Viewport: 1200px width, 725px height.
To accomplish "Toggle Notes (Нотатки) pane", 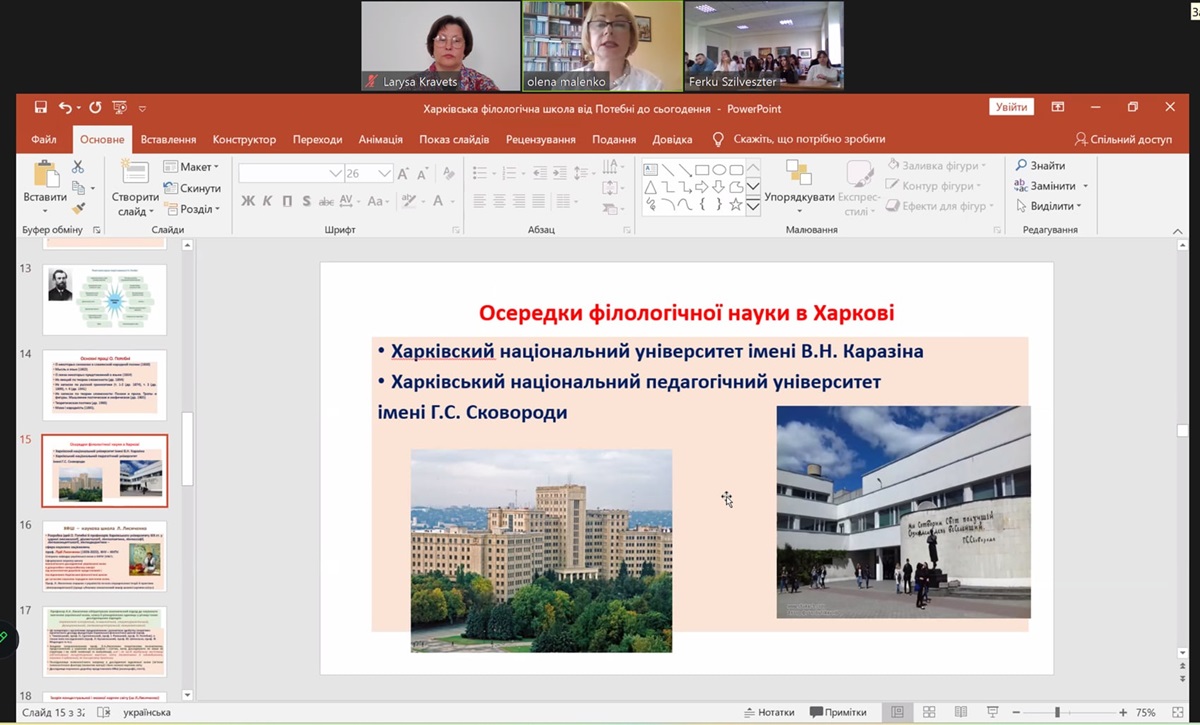I will click(769, 712).
